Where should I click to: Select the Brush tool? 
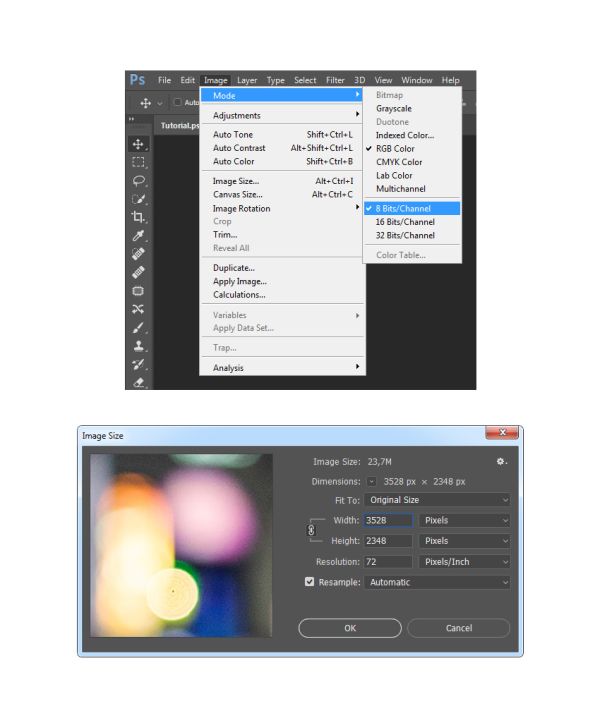point(138,327)
